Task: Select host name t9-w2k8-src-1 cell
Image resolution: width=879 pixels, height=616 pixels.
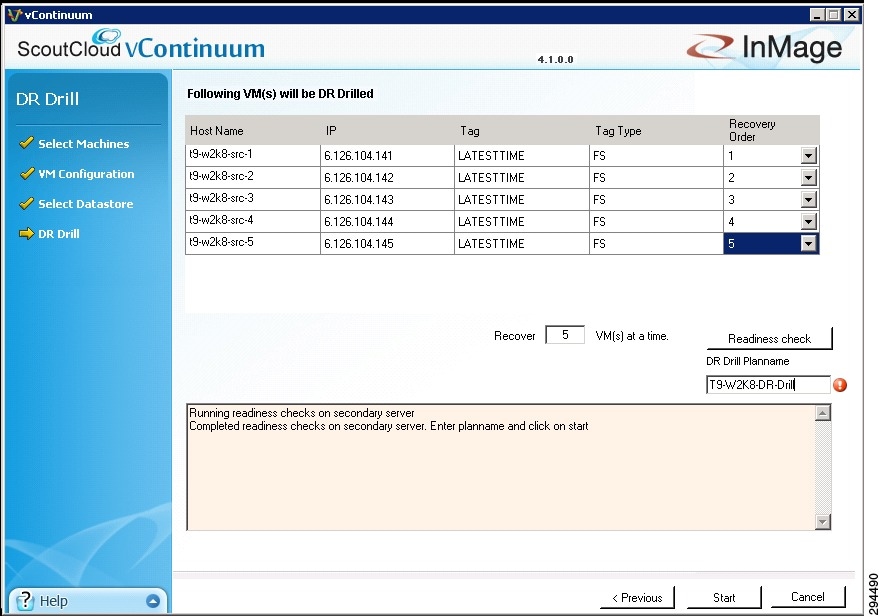Action: (x=253, y=155)
